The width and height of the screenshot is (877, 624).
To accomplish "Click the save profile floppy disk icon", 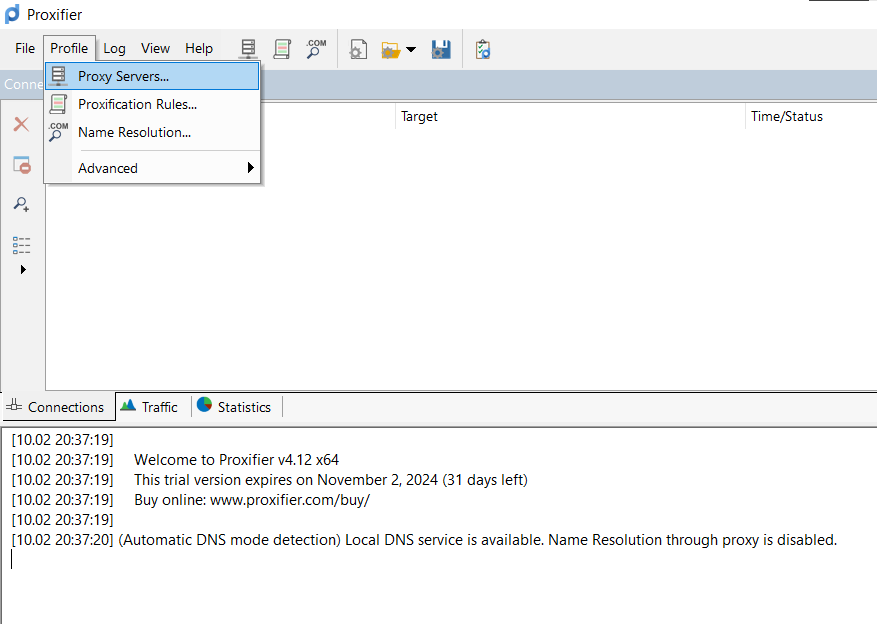I will click(441, 50).
